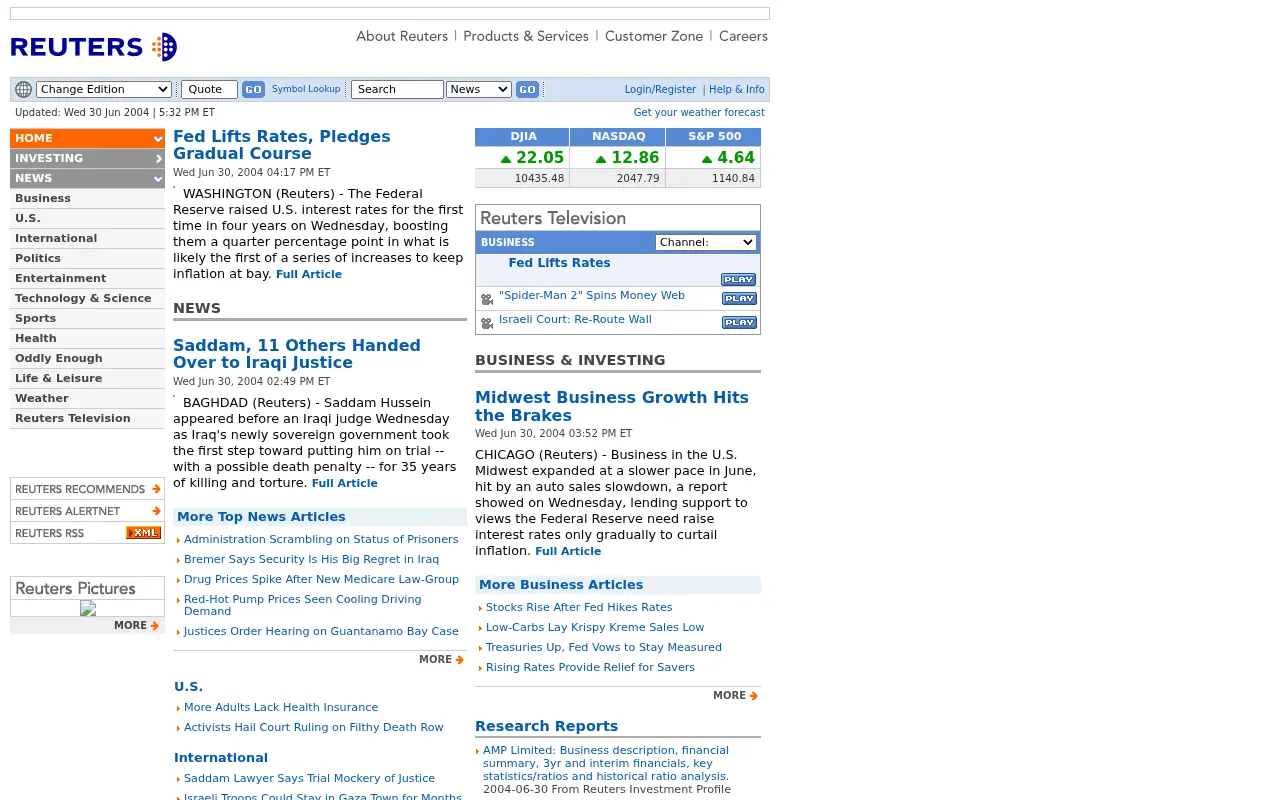Collapse the HOME menu chevron
Screen dimensions: 1280x800
coord(157,139)
